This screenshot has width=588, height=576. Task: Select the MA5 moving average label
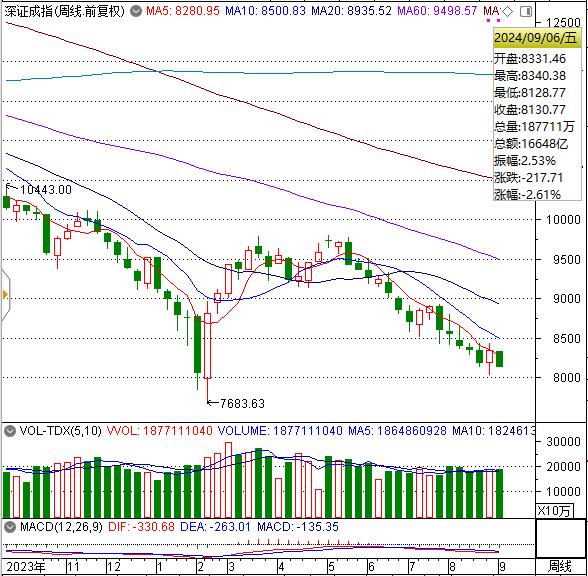(183, 11)
